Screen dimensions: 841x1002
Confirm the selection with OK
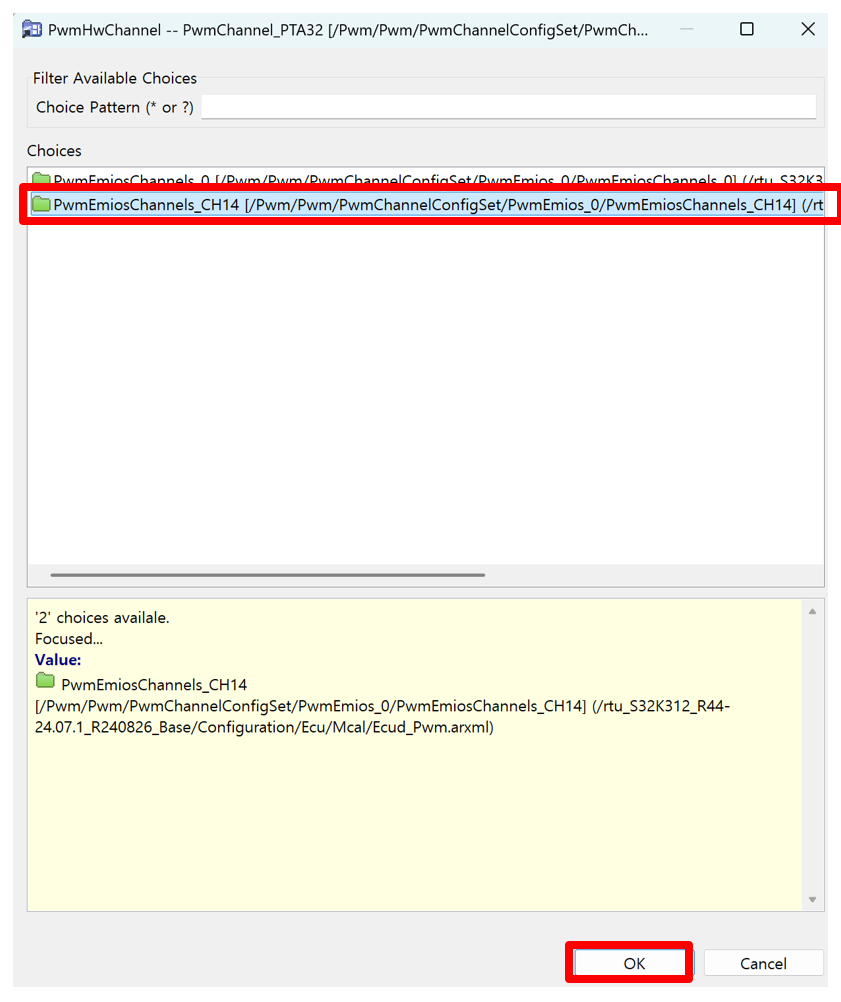[634, 963]
